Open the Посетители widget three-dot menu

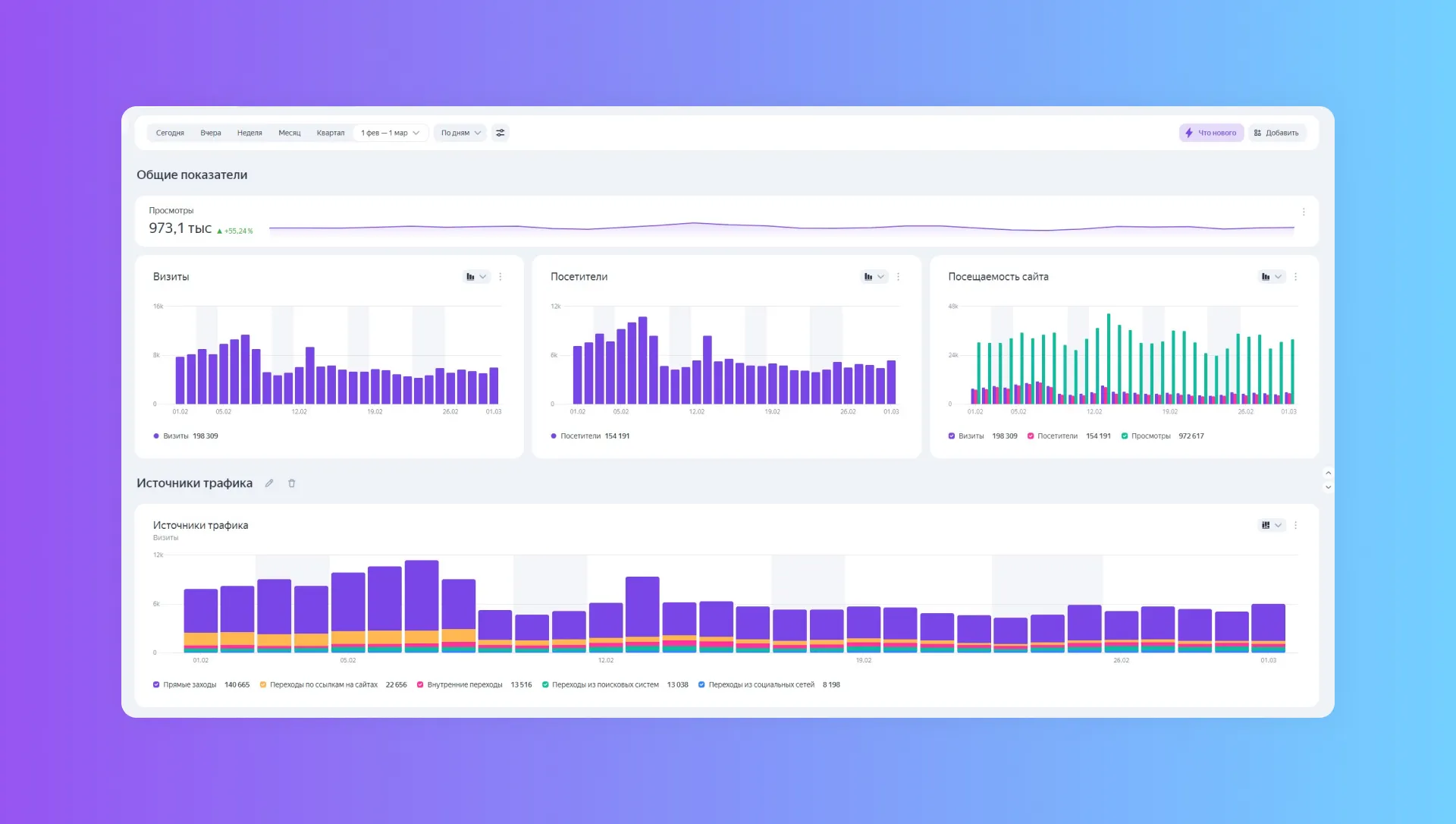click(898, 277)
